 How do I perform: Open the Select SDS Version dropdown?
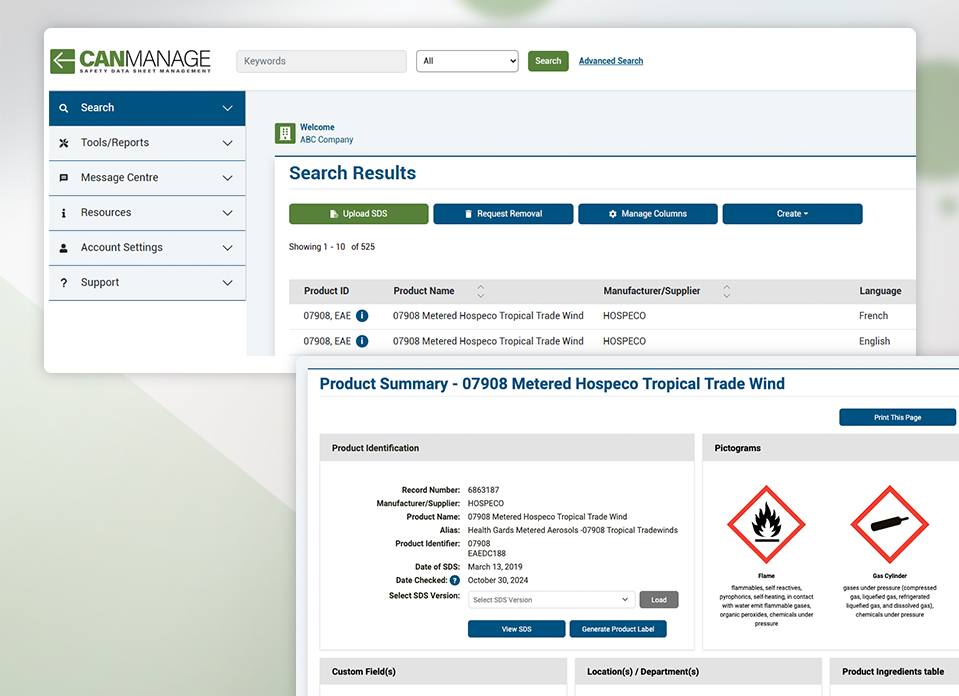552,600
